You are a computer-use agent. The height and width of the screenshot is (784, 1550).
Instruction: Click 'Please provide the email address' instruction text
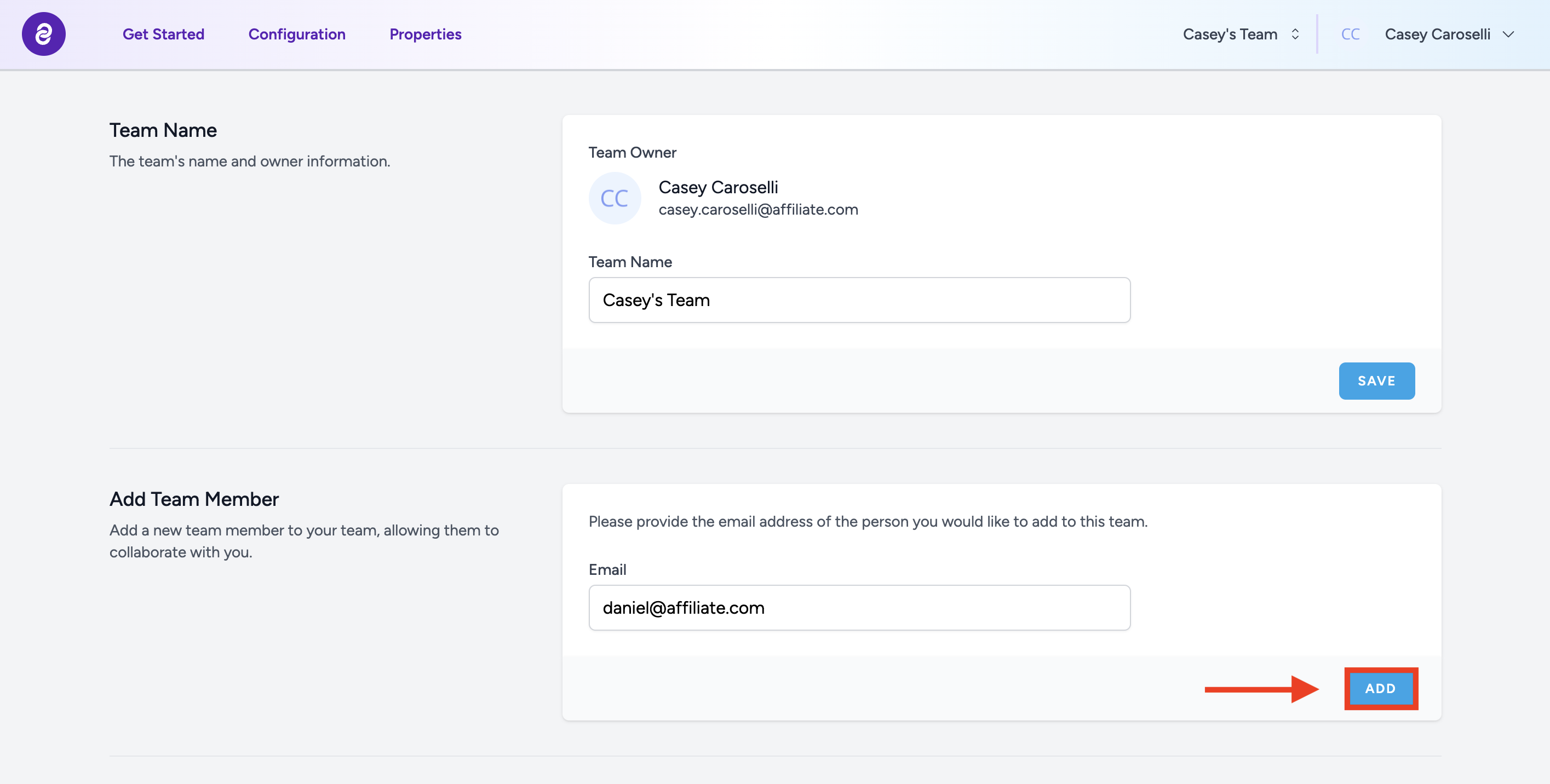tap(868, 522)
